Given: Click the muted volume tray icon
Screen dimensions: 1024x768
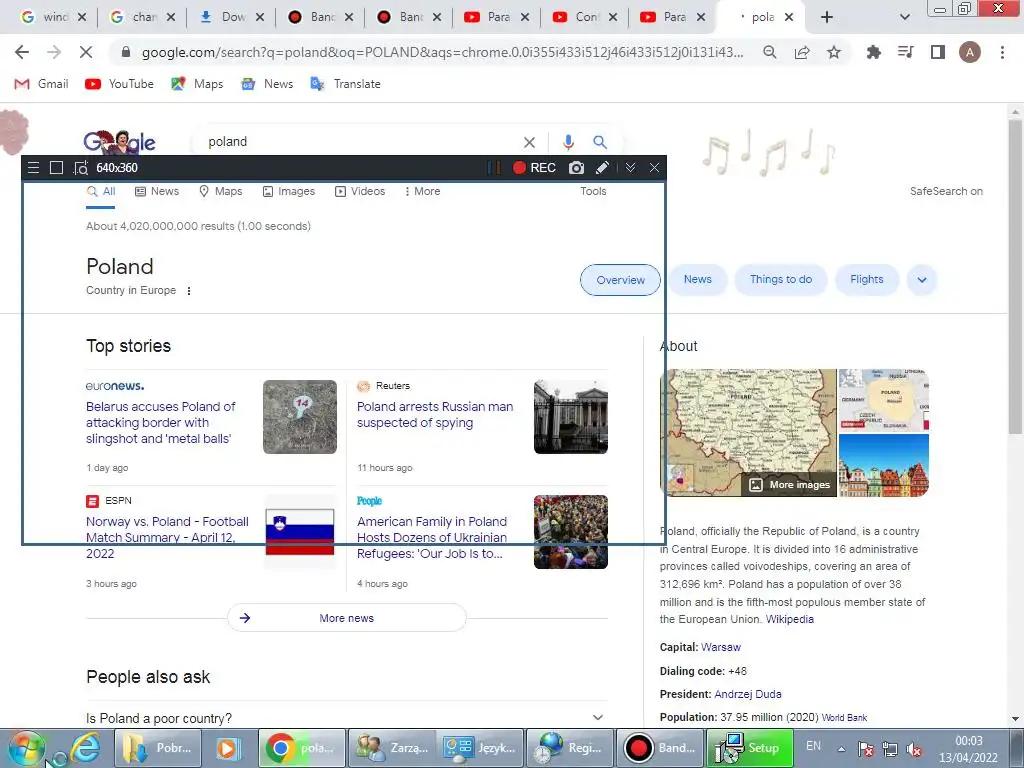Looking at the screenshot, I should [914, 749].
